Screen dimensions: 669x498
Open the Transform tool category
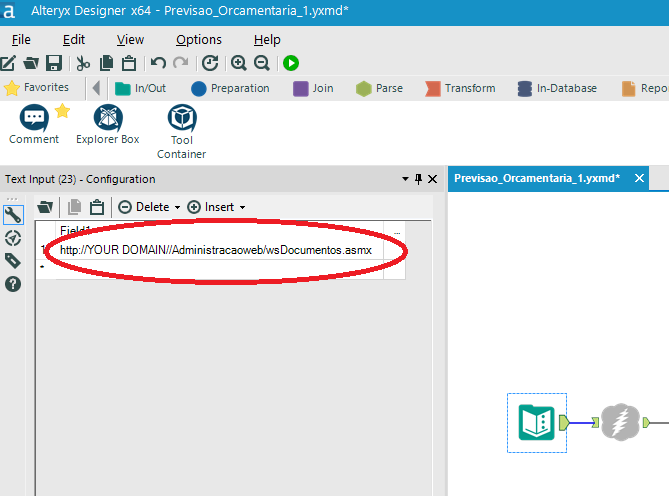[x=460, y=88]
